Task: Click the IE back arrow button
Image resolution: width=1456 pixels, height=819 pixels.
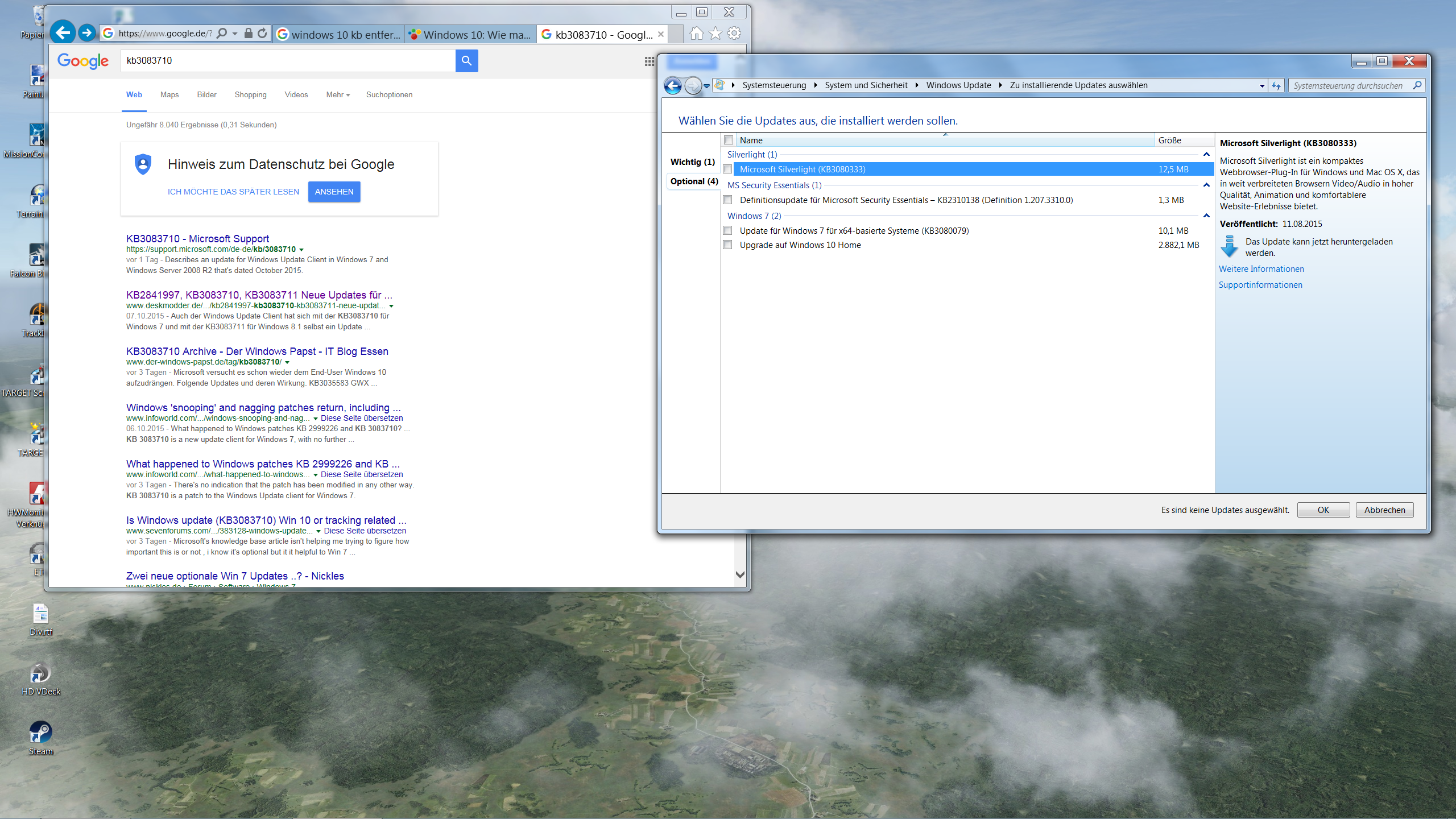Action: click(63, 32)
